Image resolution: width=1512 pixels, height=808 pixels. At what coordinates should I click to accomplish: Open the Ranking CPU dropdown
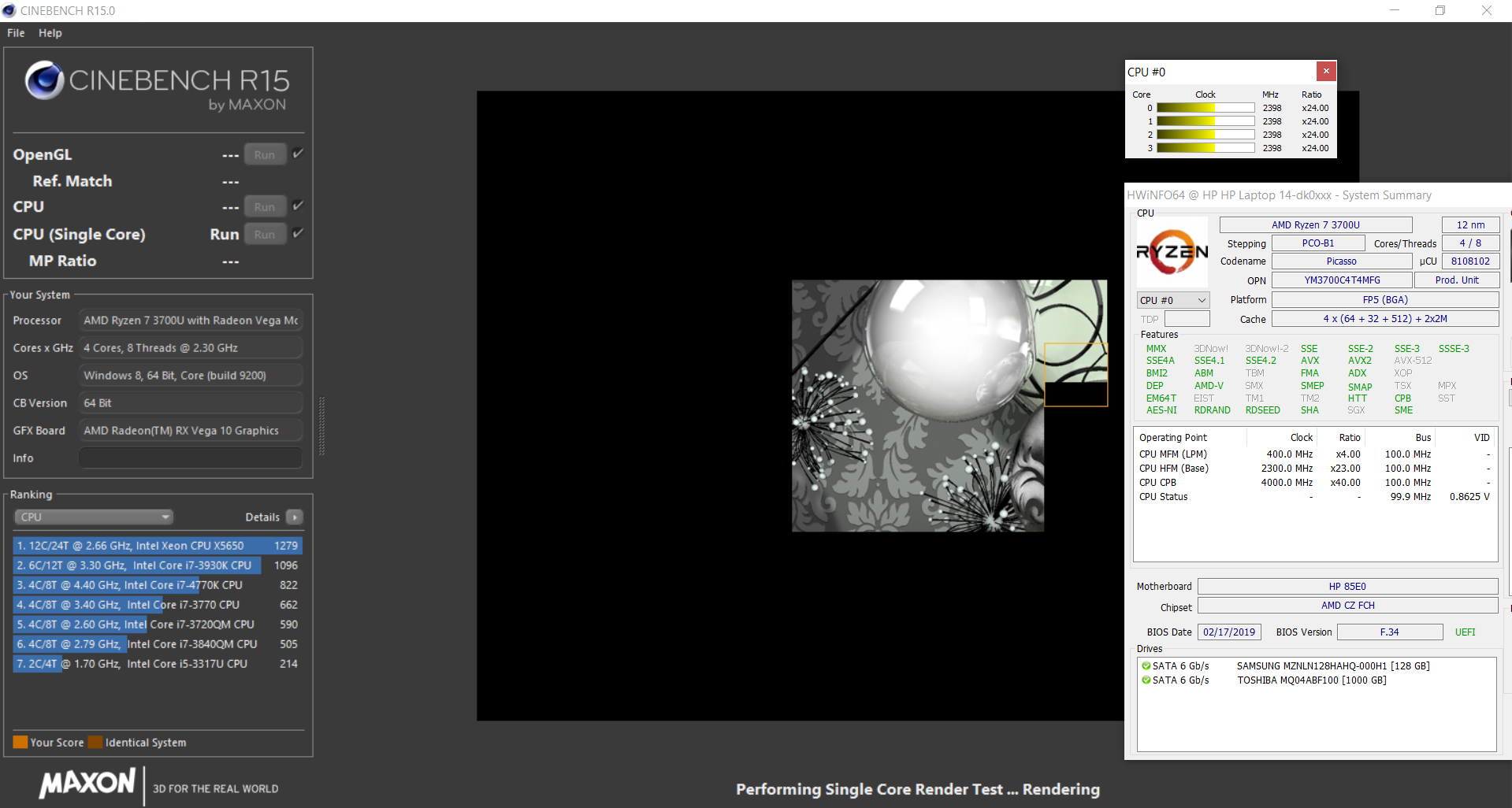94,517
